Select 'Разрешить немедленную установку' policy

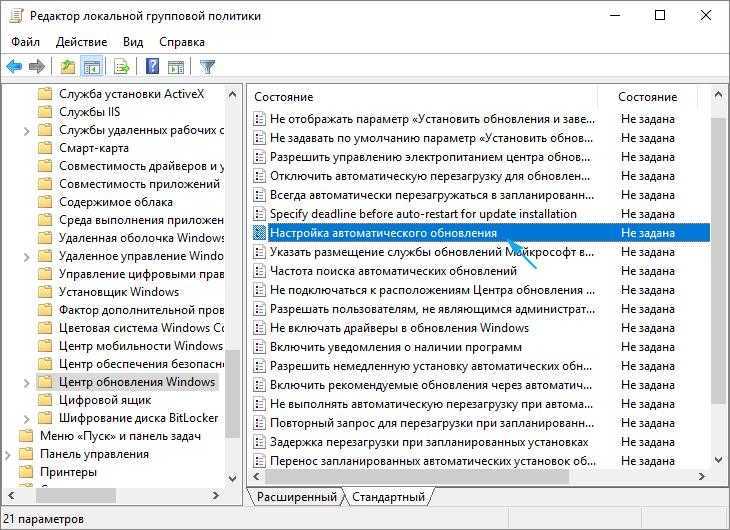(431, 366)
